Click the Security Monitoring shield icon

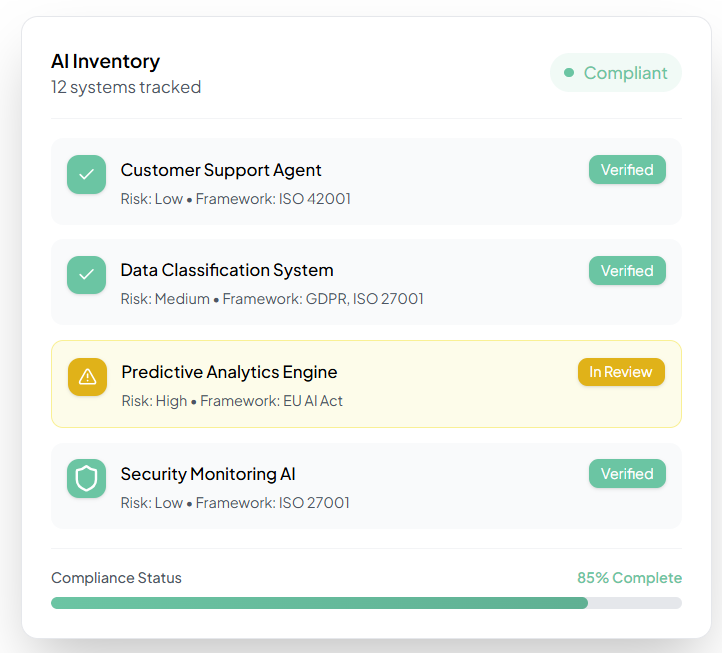(87, 478)
